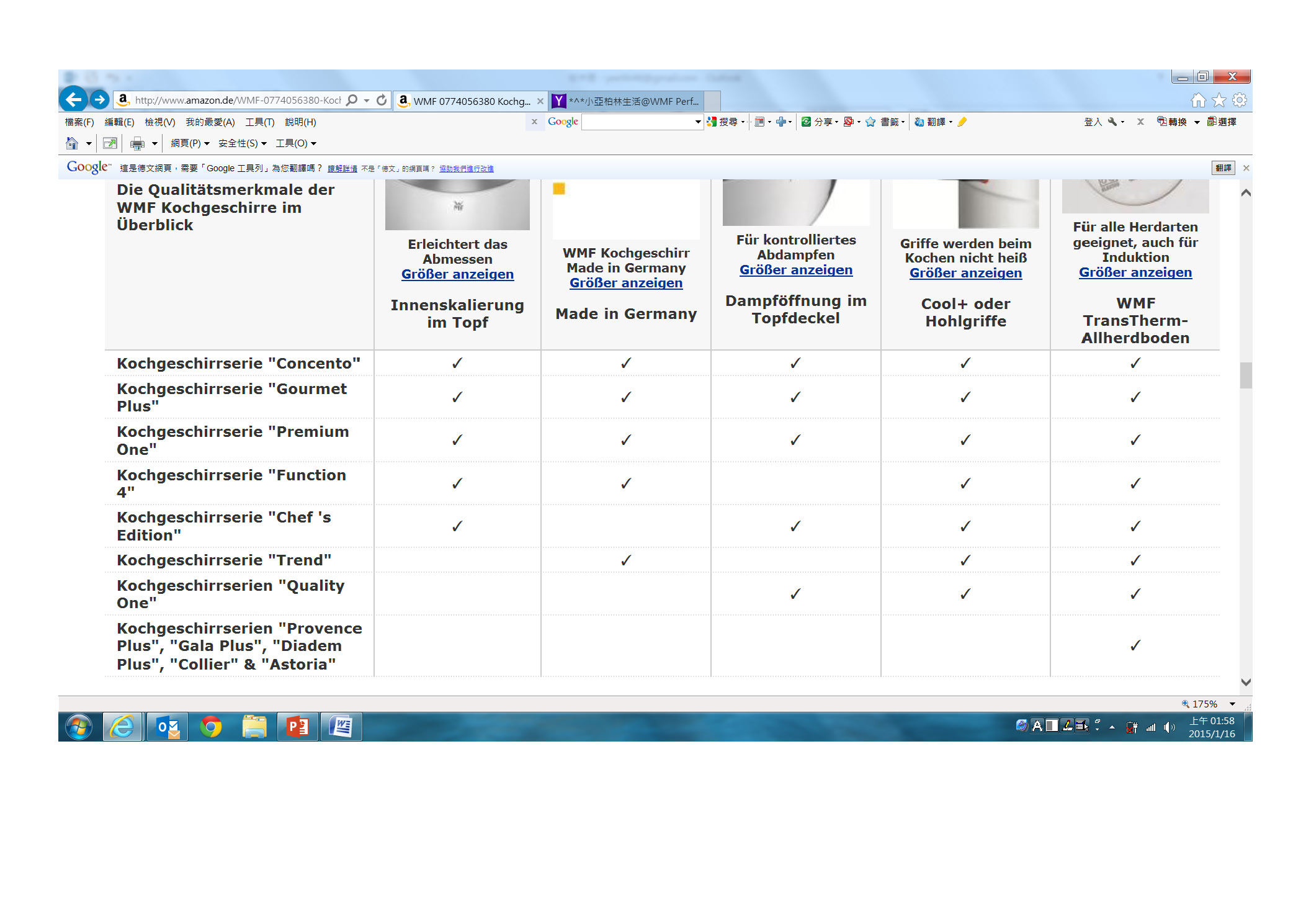The width and height of the screenshot is (1306, 924).
Task: Click the PDF Select (選擇) icon
Action: click(1211, 122)
